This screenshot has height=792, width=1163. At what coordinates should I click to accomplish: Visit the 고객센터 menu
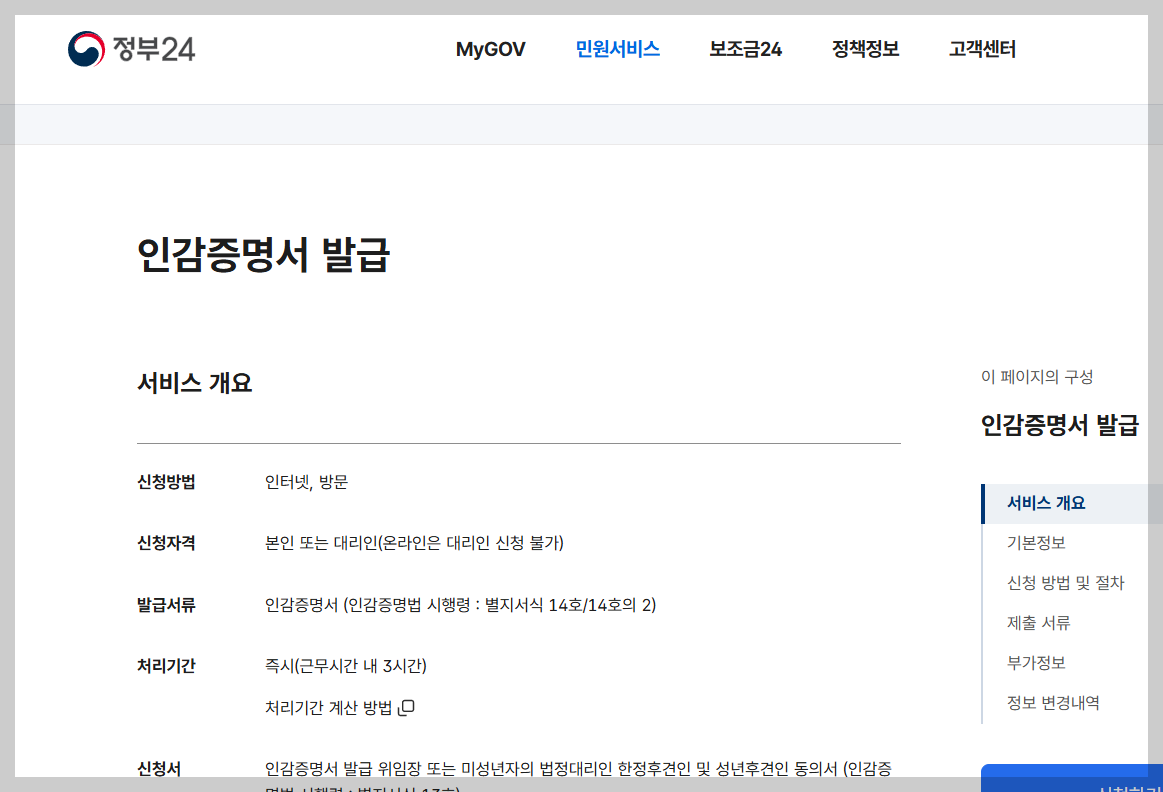tap(980, 48)
